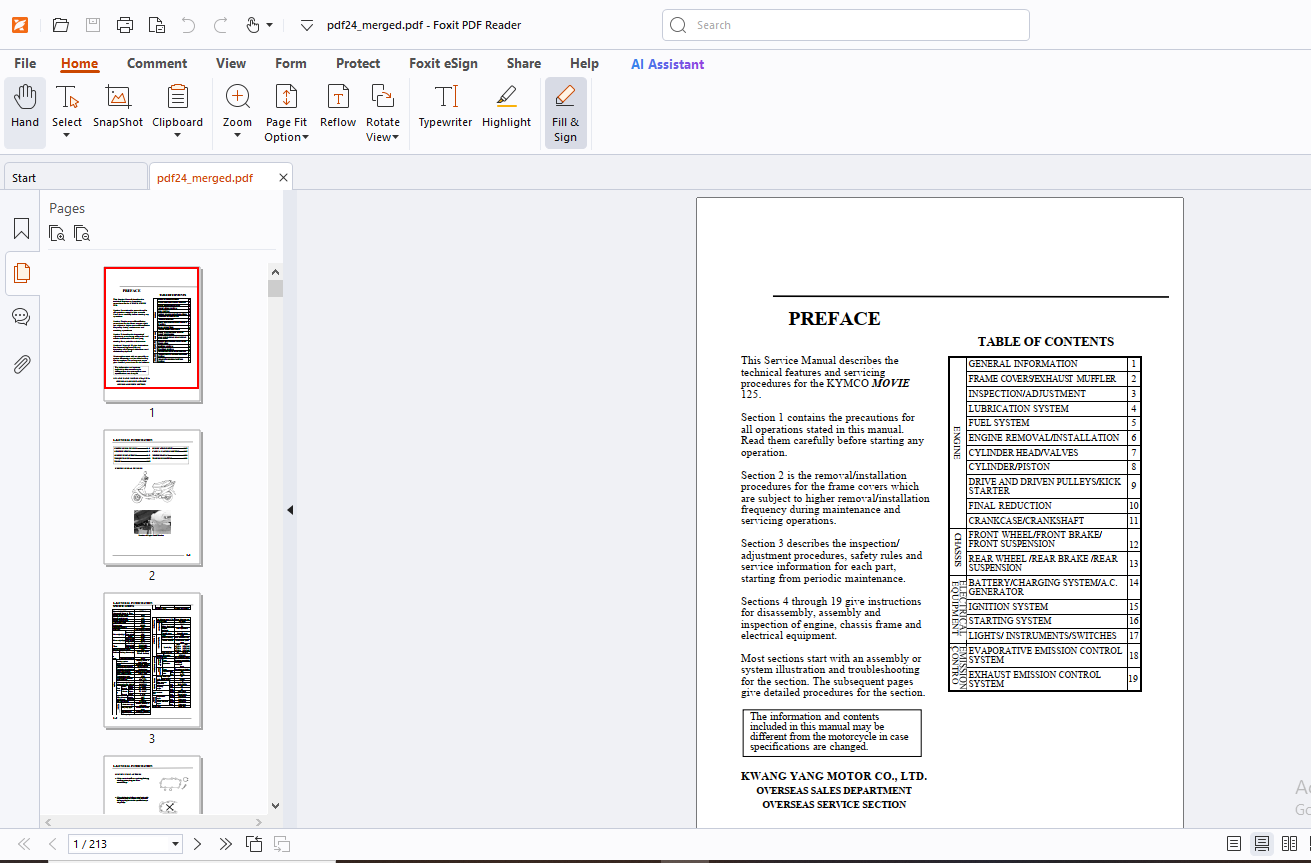Viewport: 1311px width, 863px height.
Task: Click the touch mode hand icon
Action: 252,25
